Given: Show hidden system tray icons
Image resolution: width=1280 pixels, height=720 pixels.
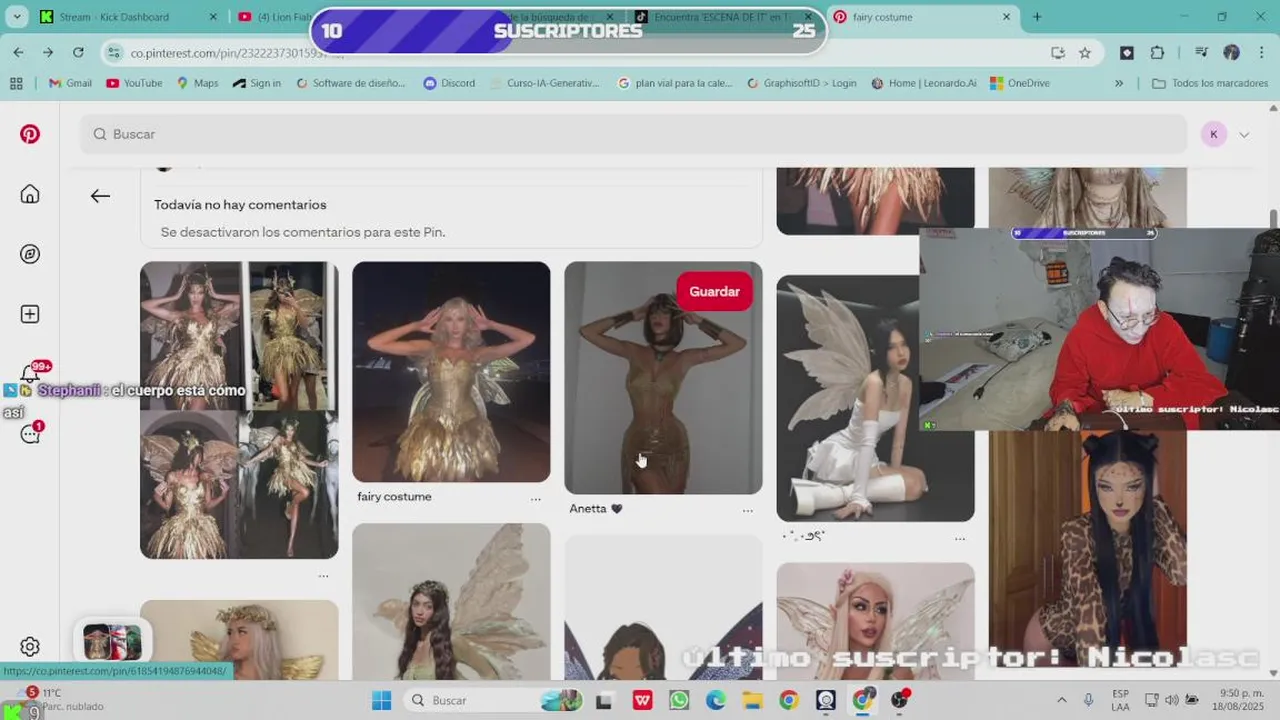Looking at the screenshot, I should point(1061,700).
